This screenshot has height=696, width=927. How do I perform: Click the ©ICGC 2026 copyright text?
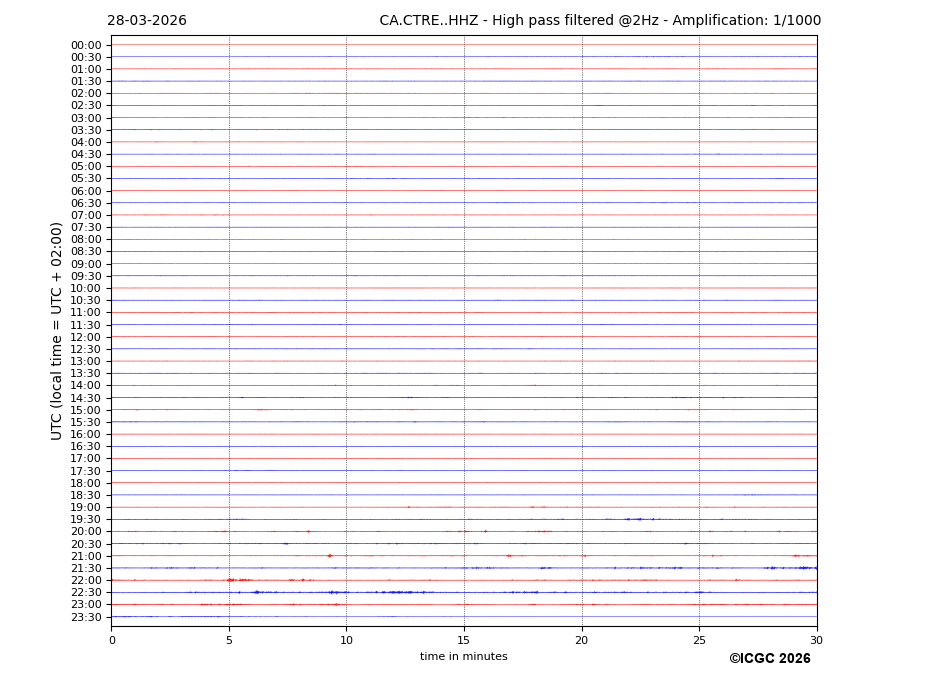[769, 659]
